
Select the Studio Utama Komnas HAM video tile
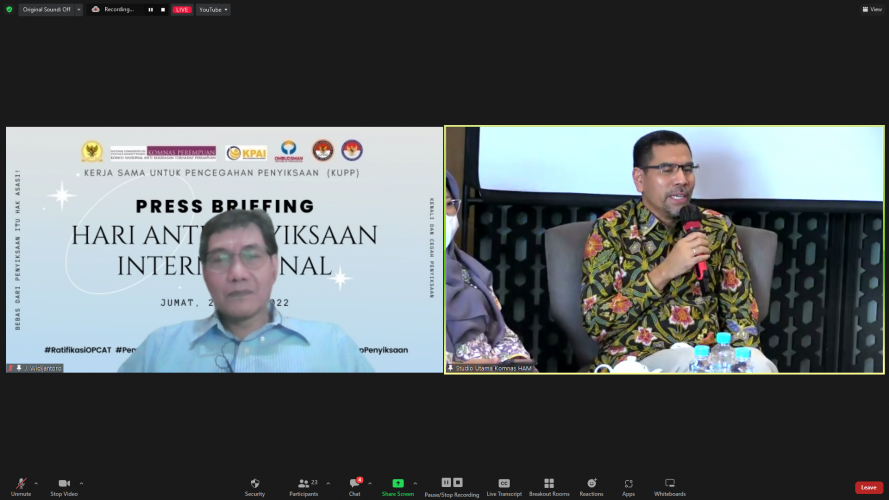coord(664,249)
